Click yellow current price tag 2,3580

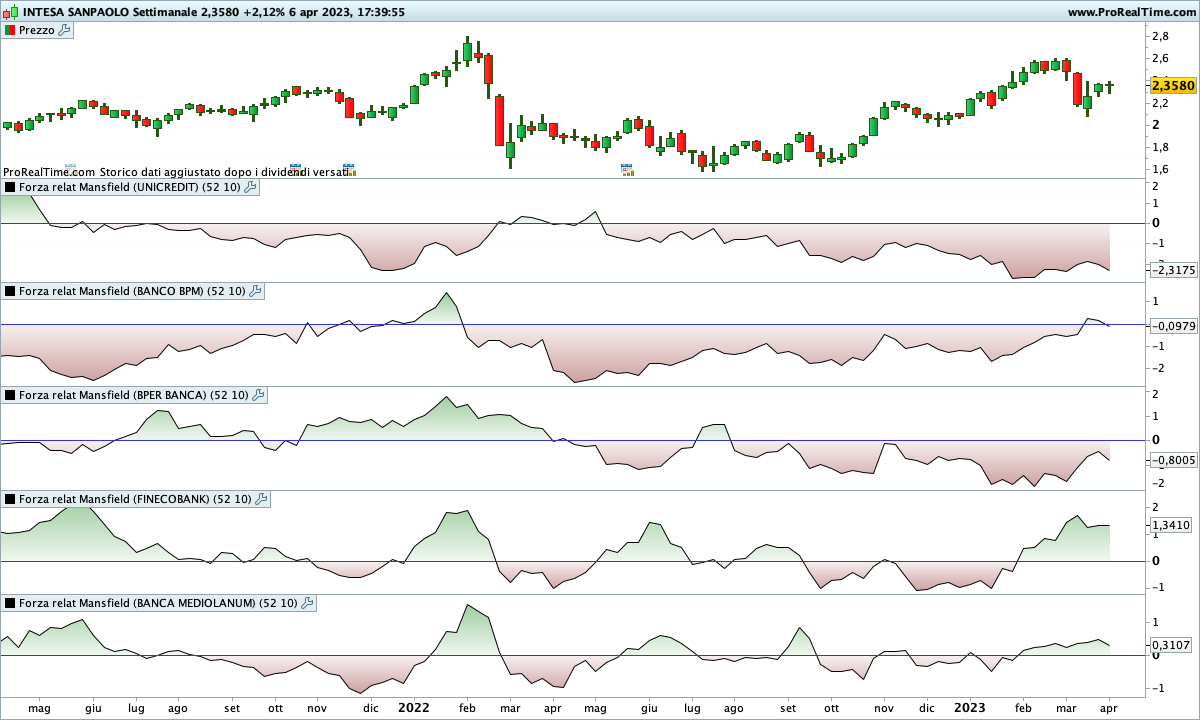coord(1173,86)
